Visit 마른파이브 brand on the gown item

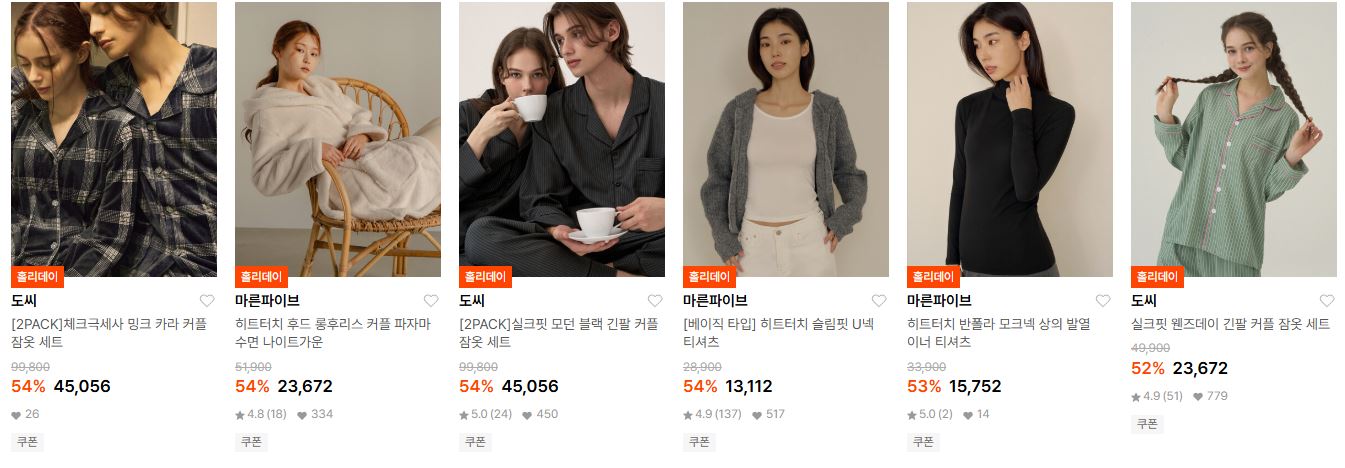tap(267, 300)
